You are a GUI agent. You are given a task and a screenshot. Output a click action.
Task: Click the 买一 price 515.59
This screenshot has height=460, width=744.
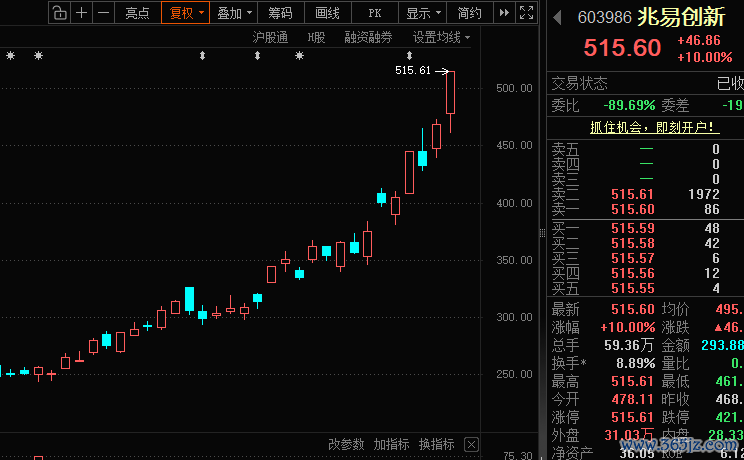(632, 228)
